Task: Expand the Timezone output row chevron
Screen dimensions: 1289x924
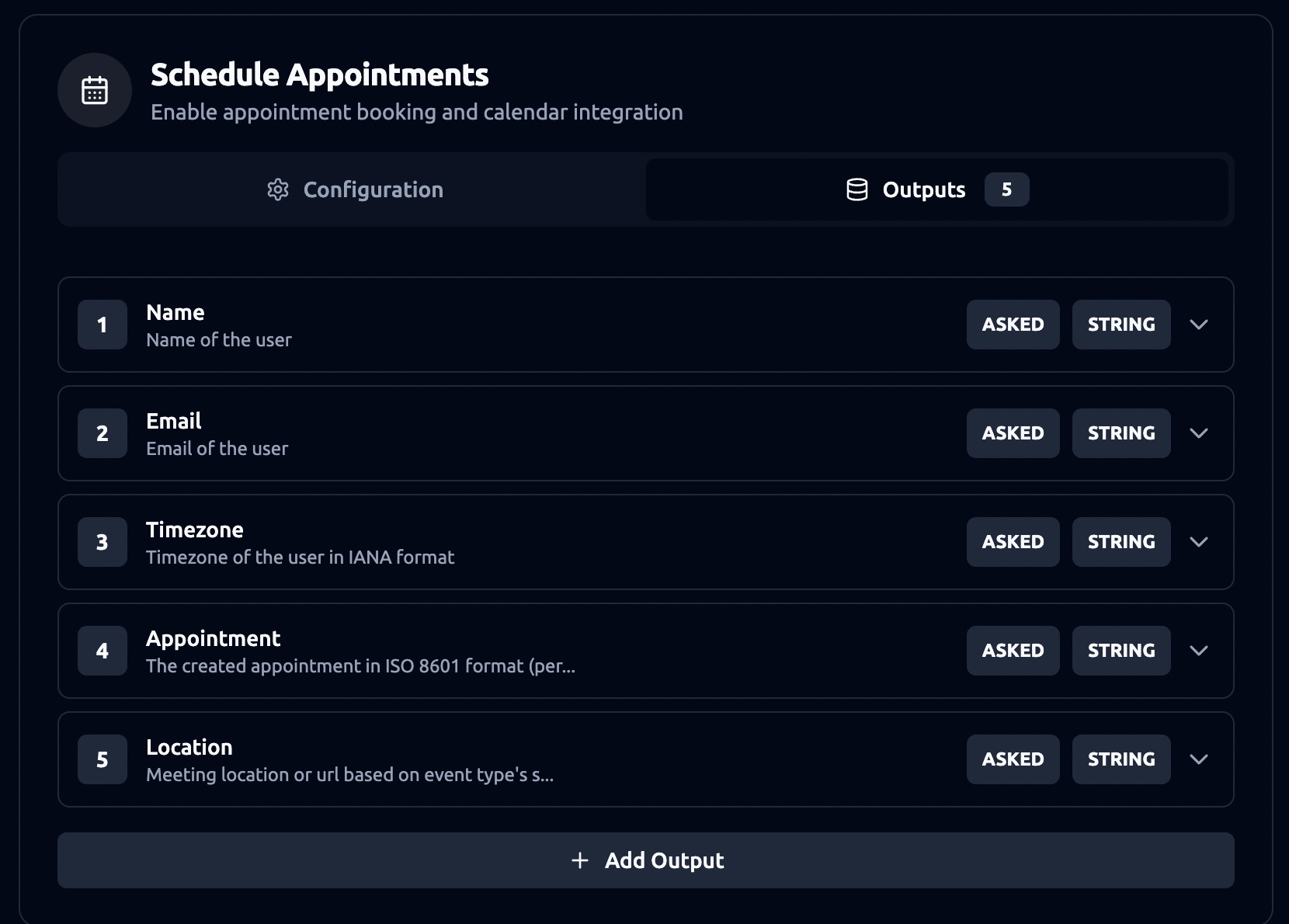Action: pyautogui.click(x=1198, y=542)
